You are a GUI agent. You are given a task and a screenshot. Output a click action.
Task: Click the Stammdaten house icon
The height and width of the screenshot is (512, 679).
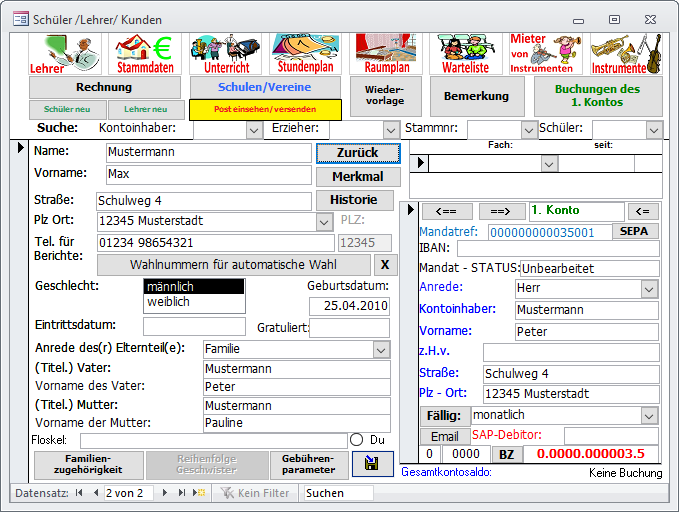(144, 54)
